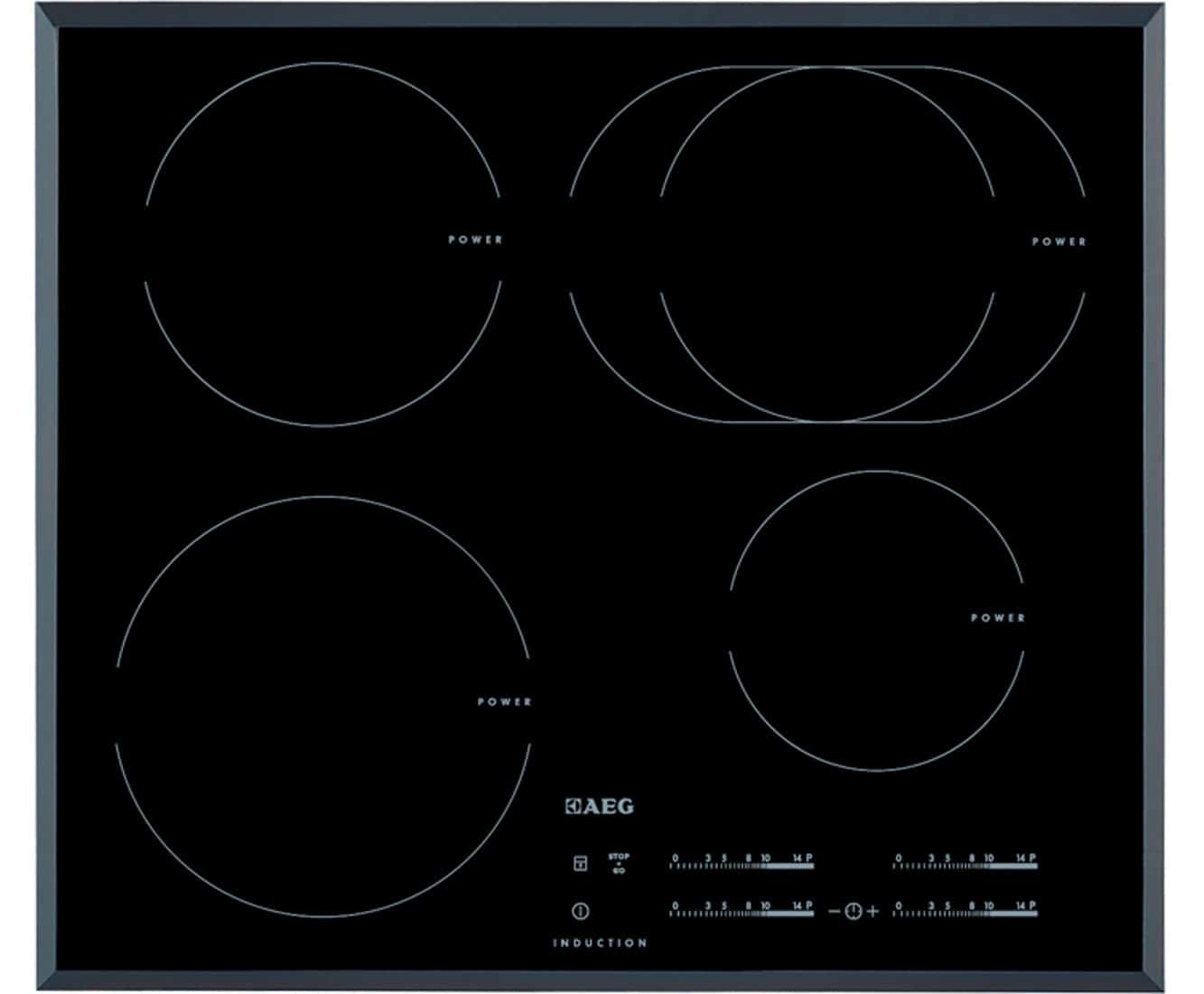Image resolution: width=1204 pixels, height=994 pixels.
Task: Tap POWER label on the smallest cooking zone
Action: [998, 618]
